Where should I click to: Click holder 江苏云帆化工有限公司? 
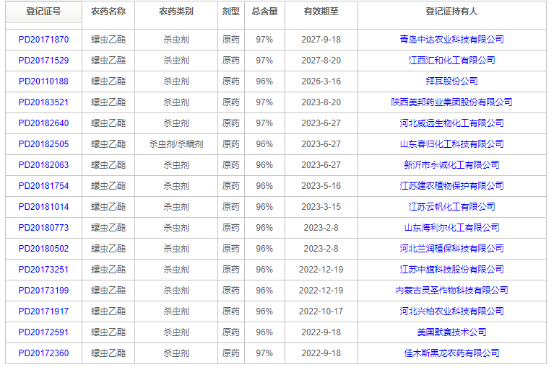(452, 207)
